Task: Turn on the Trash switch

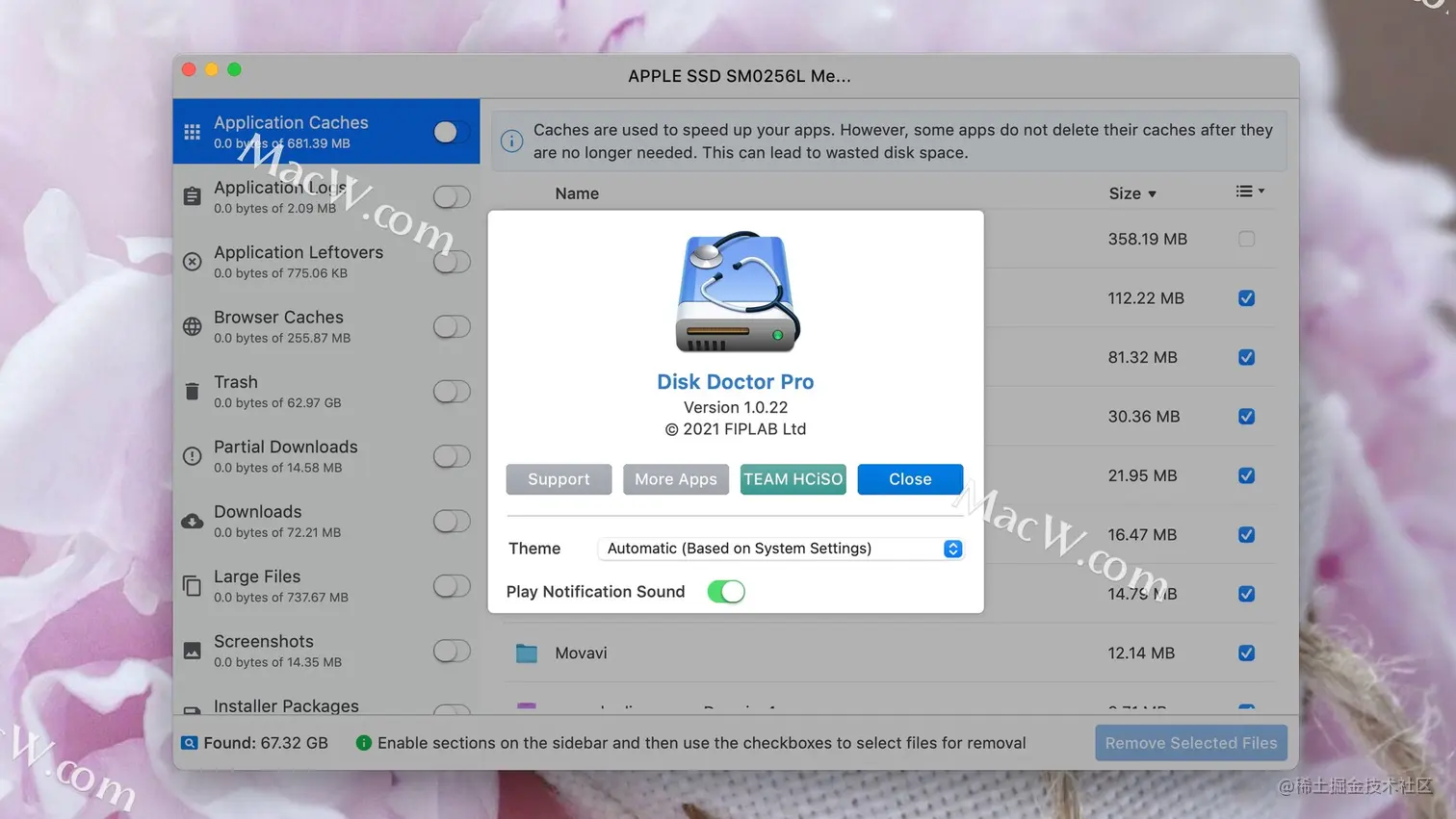Action: pyautogui.click(x=452, y=392)
